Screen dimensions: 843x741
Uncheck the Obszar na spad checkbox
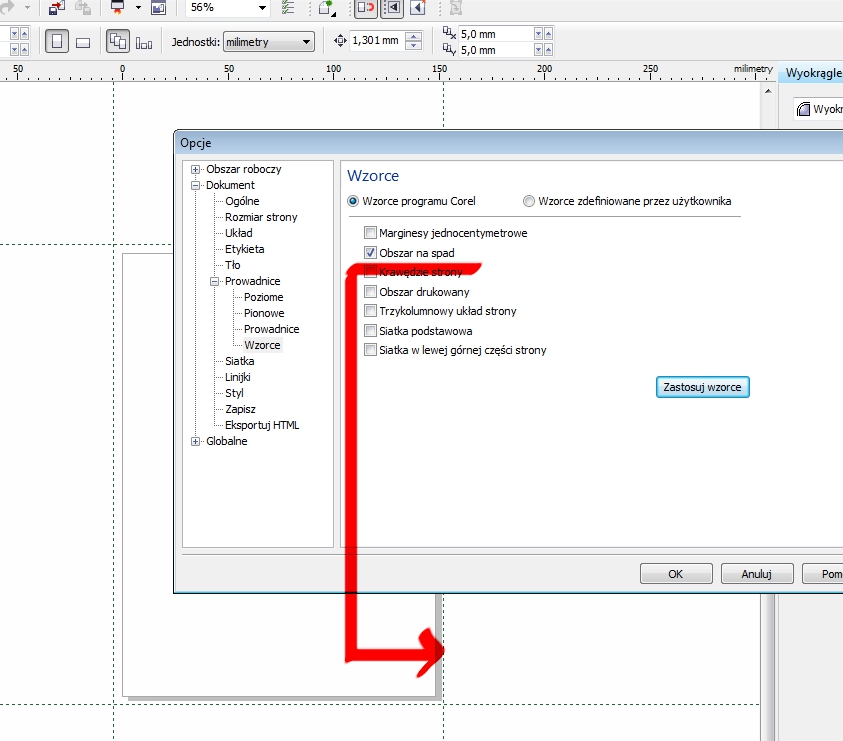click(371, 253)
